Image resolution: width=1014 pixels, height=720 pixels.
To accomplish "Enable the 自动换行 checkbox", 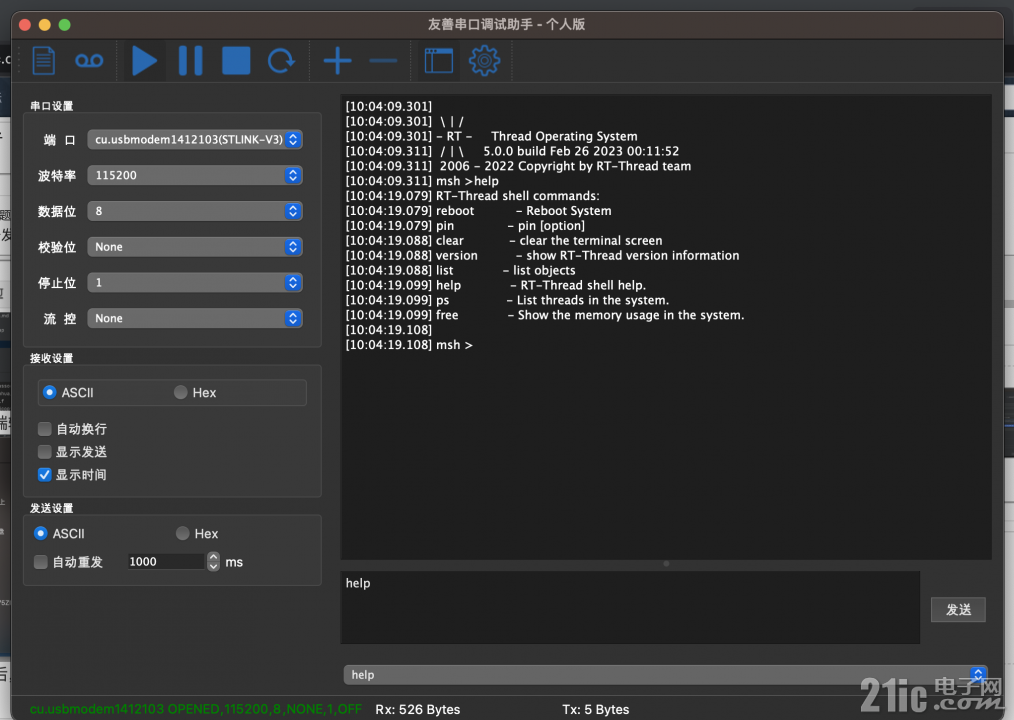I will [45, 429].
